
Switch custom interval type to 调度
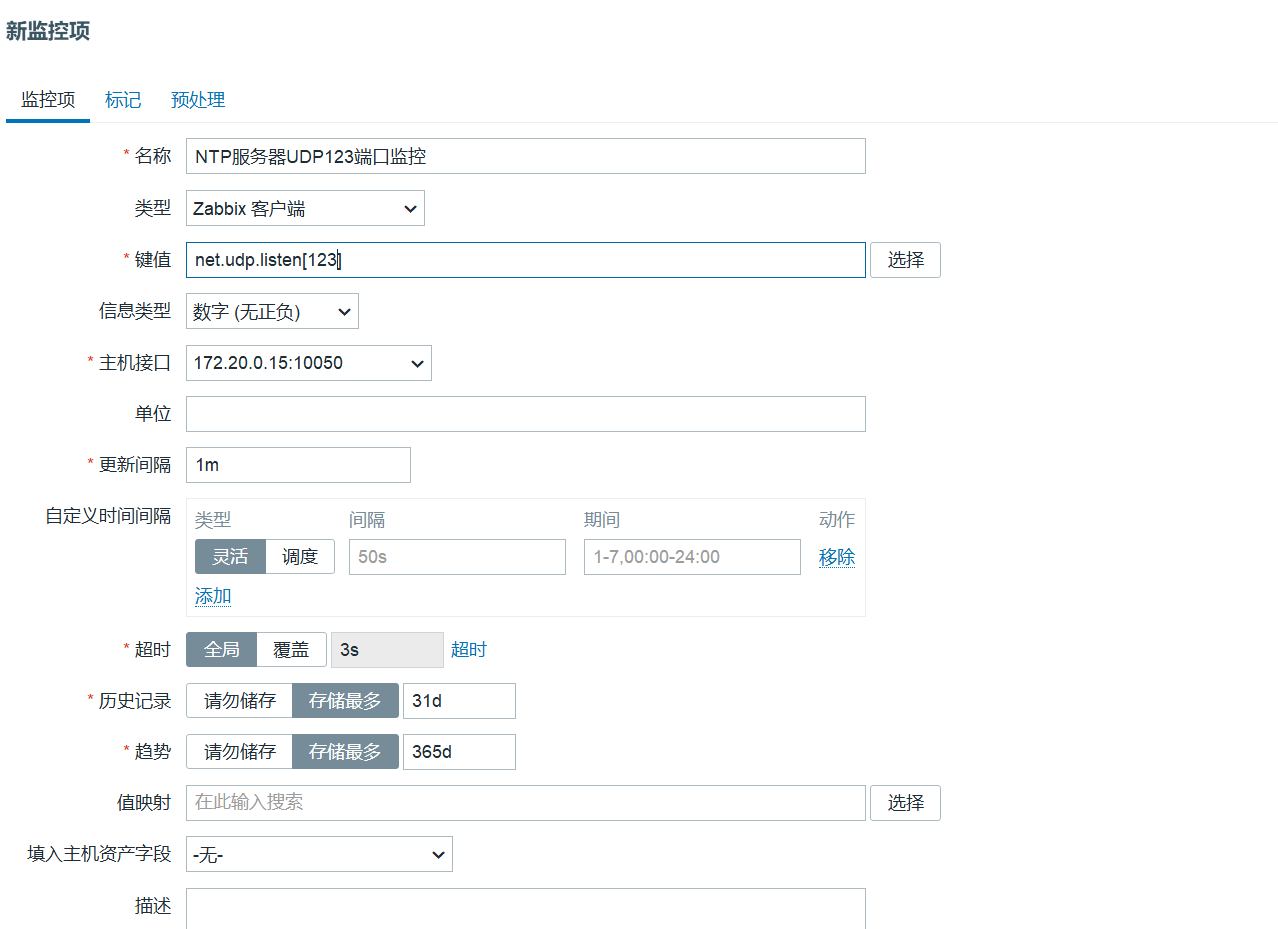pos(300,557)
